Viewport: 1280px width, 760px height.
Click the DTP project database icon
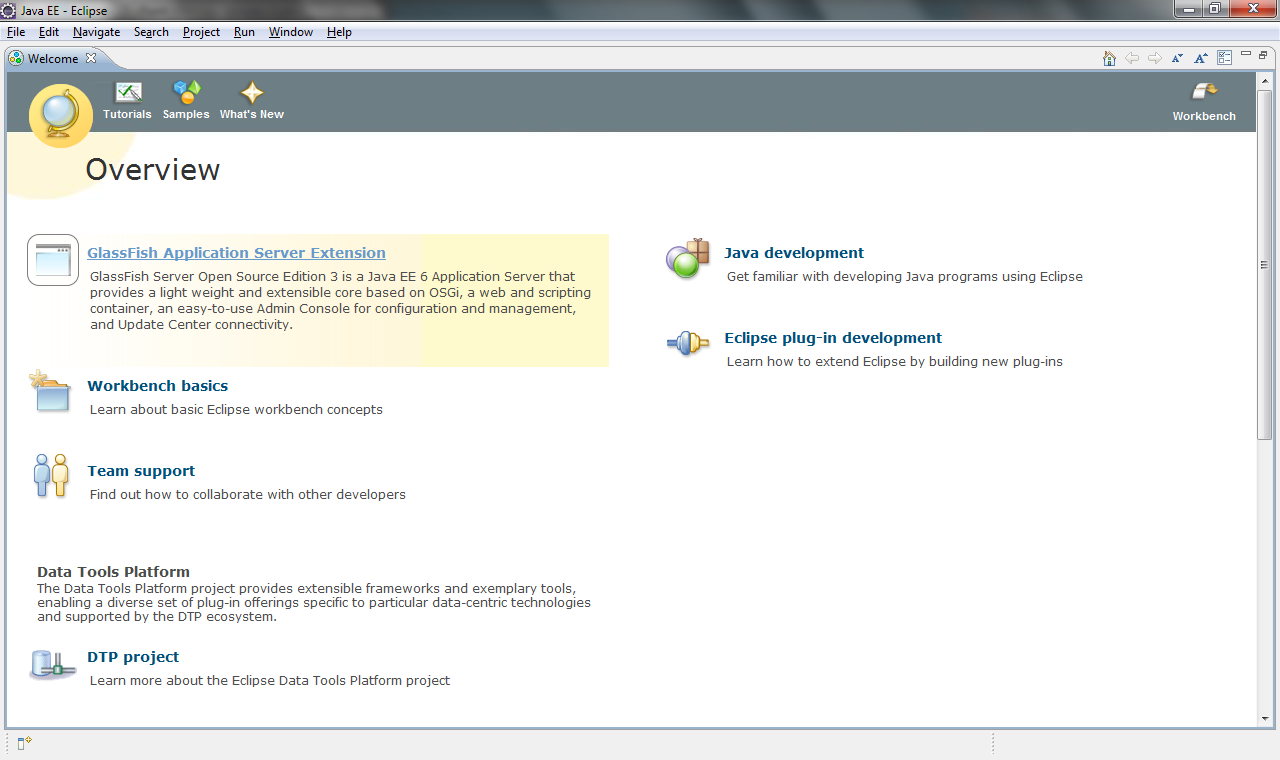click(51, 664)
